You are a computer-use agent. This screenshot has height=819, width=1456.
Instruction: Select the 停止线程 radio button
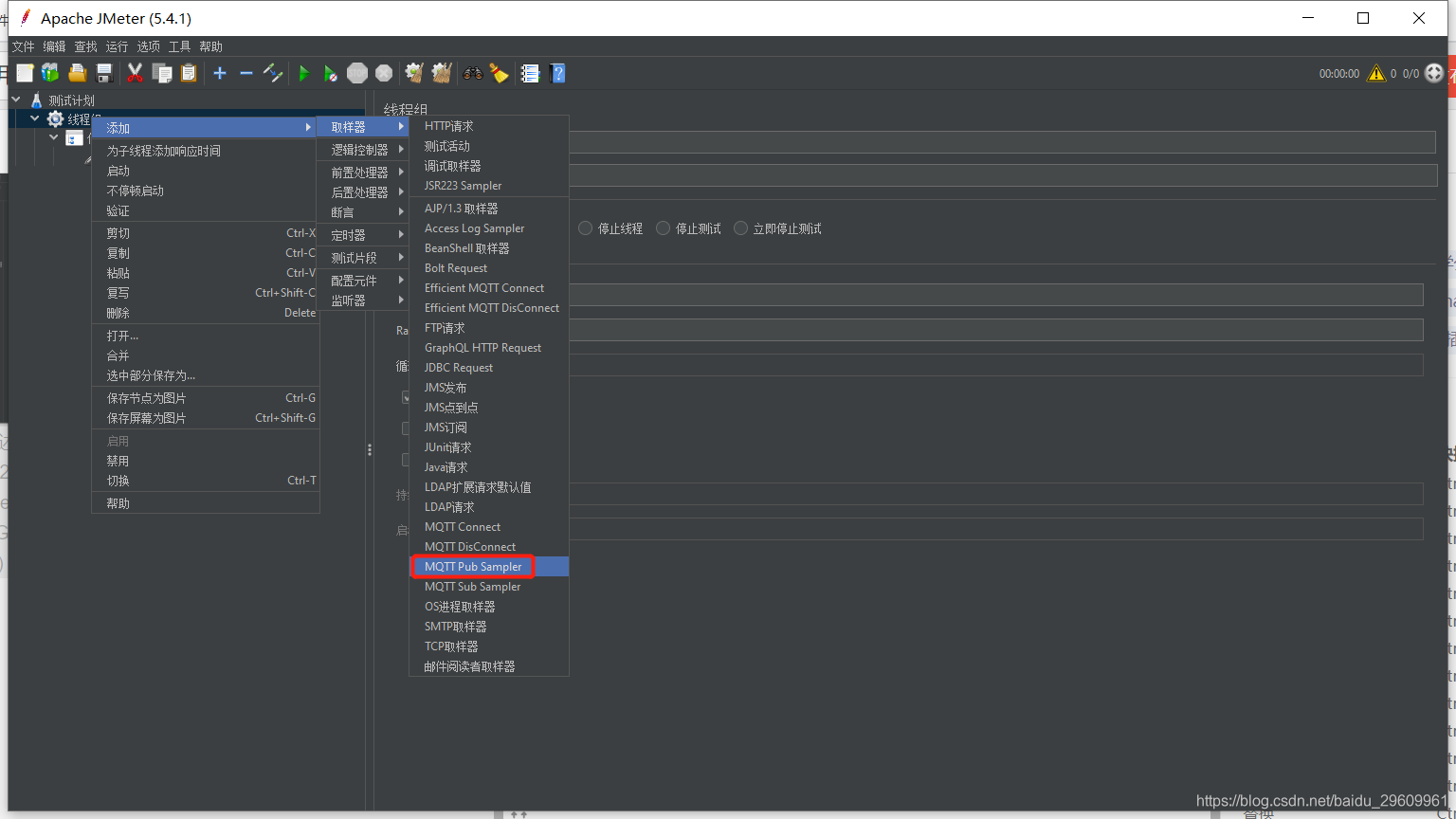[x=585, y=227]
